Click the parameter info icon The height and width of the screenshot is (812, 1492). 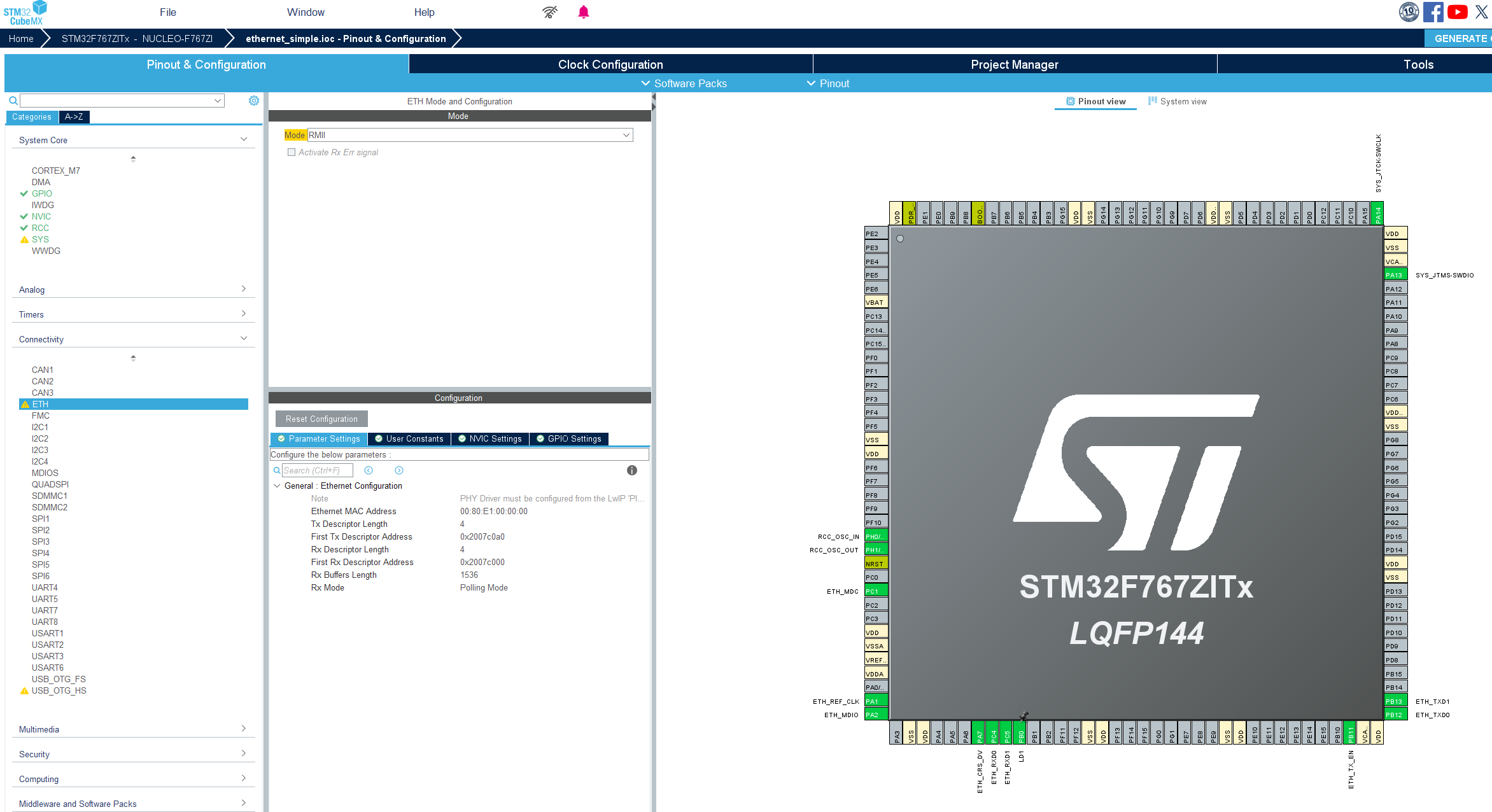631,470
